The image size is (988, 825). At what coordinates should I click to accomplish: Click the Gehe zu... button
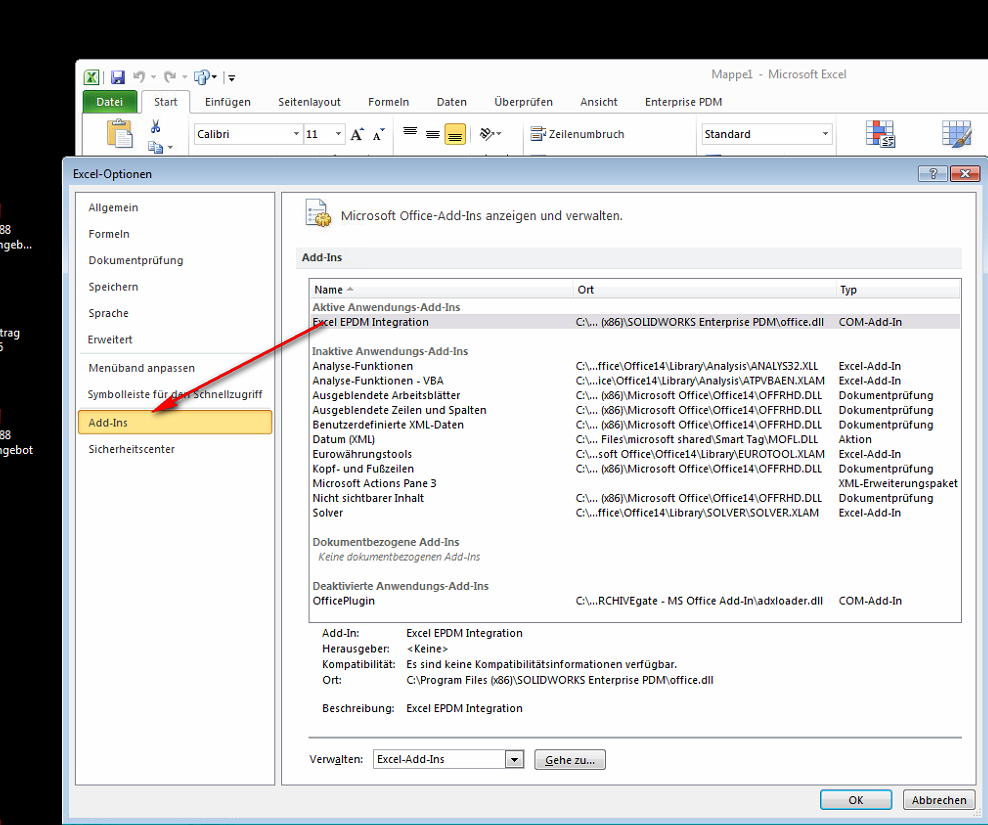(x=570, y=759)
